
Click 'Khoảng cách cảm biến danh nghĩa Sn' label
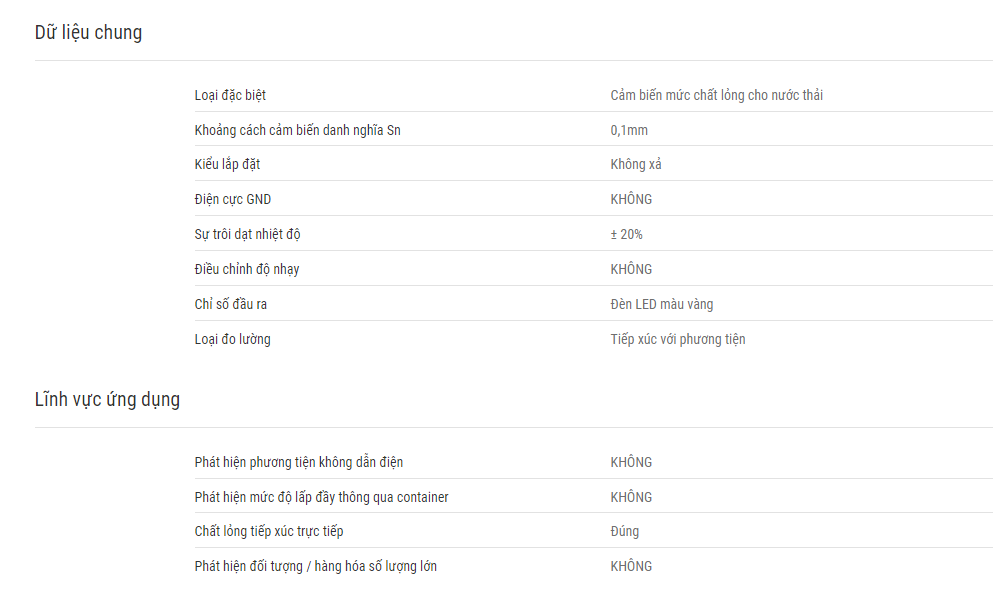297,130
